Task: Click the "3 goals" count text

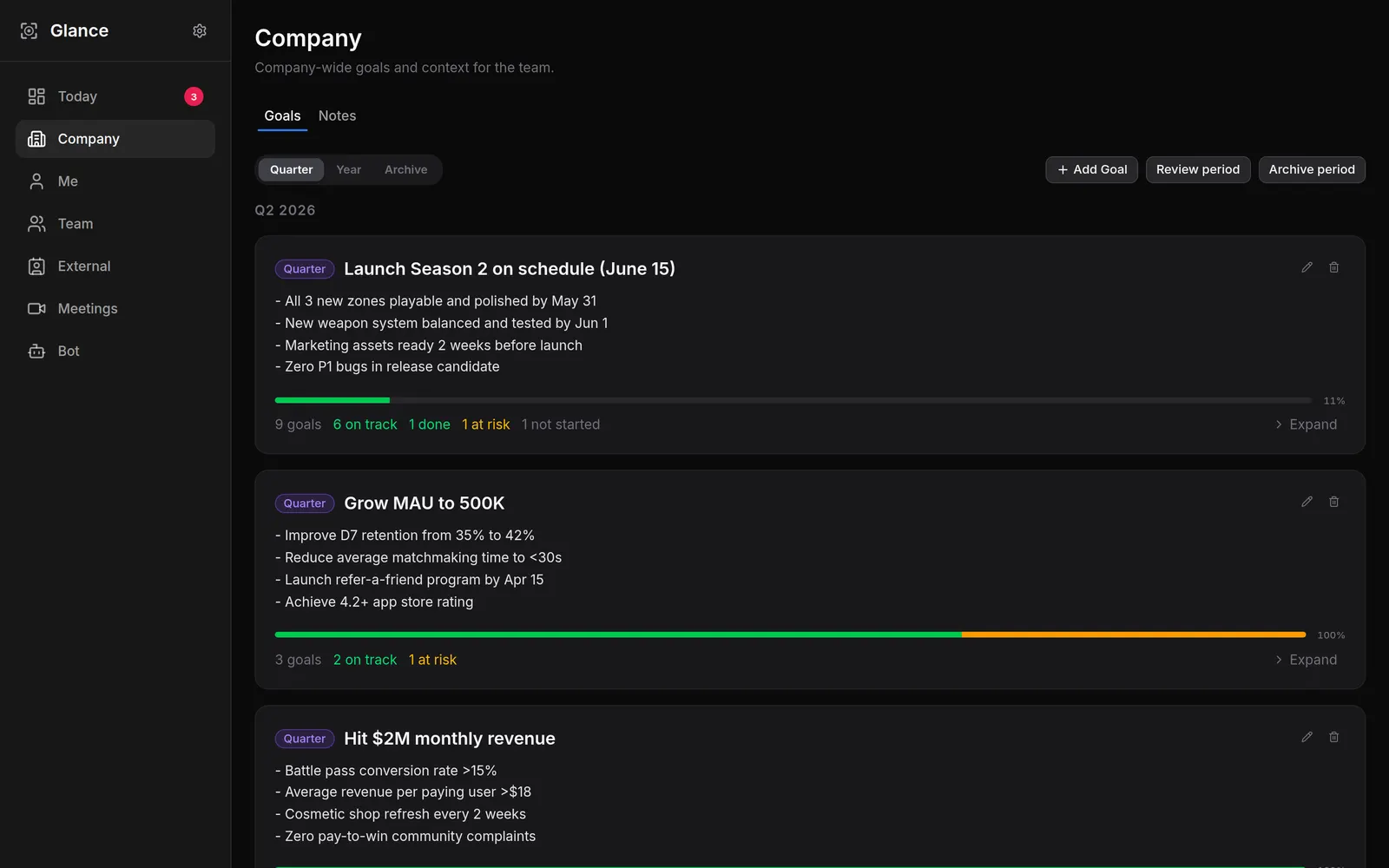Action: pyautogui.click(x=298, y=660)
